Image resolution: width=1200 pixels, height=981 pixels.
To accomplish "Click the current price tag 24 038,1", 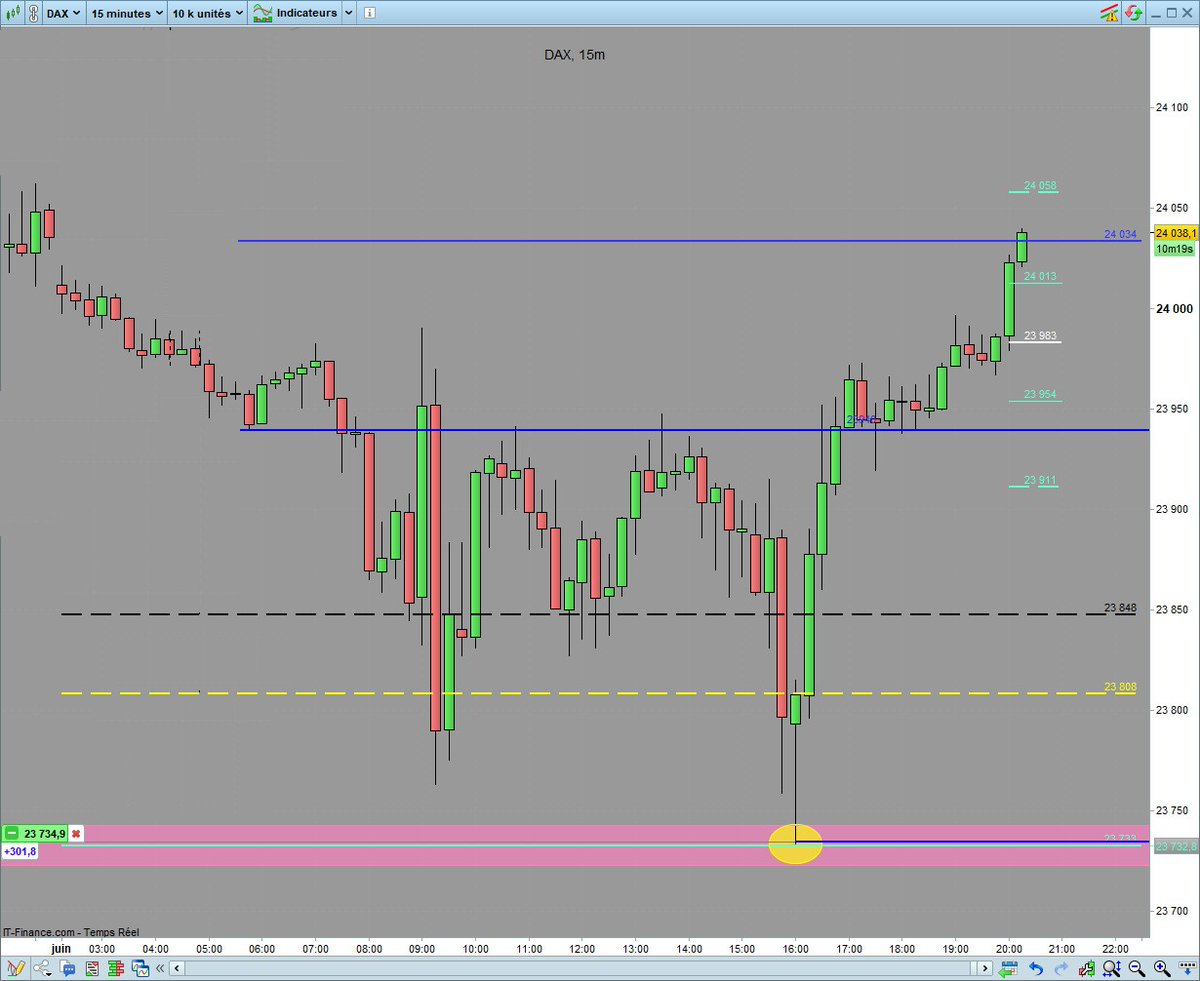I will (1176, 233).
